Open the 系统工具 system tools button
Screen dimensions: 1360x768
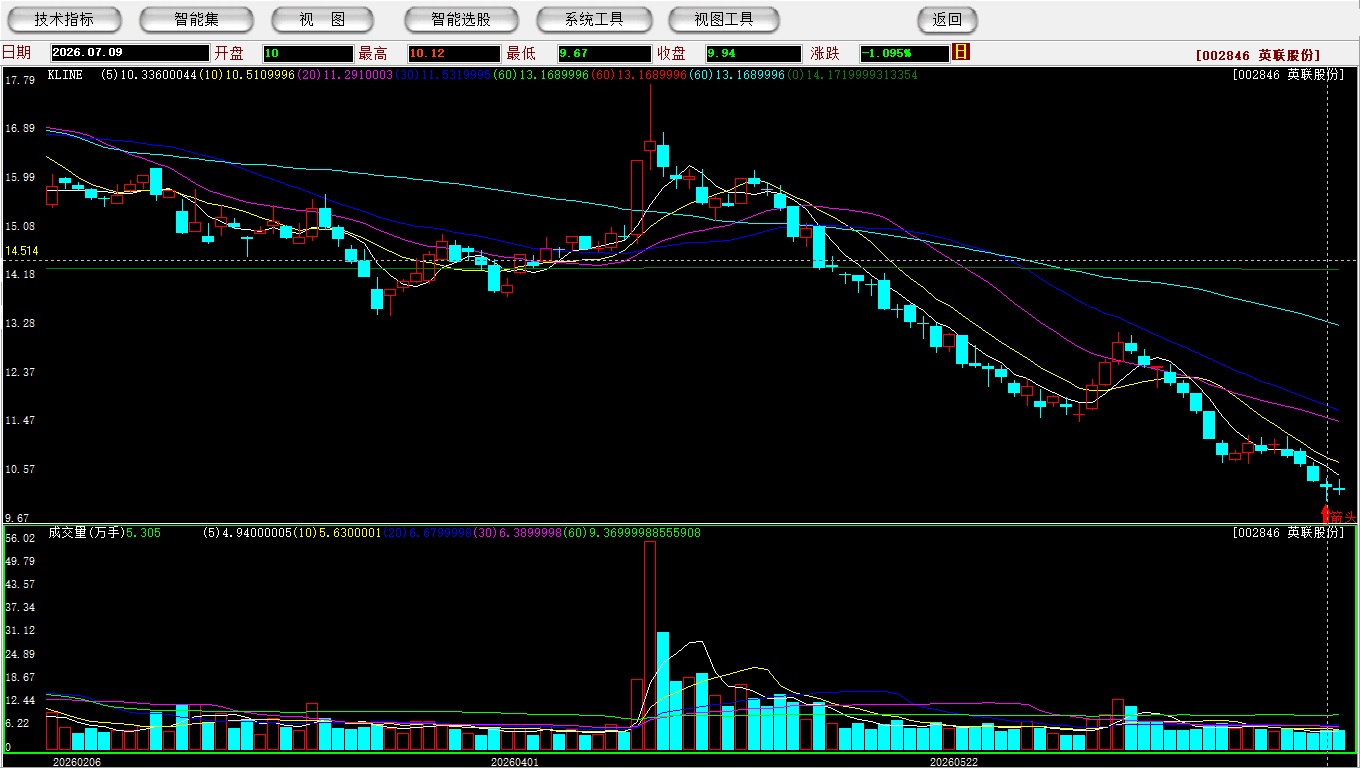[594, 19]
